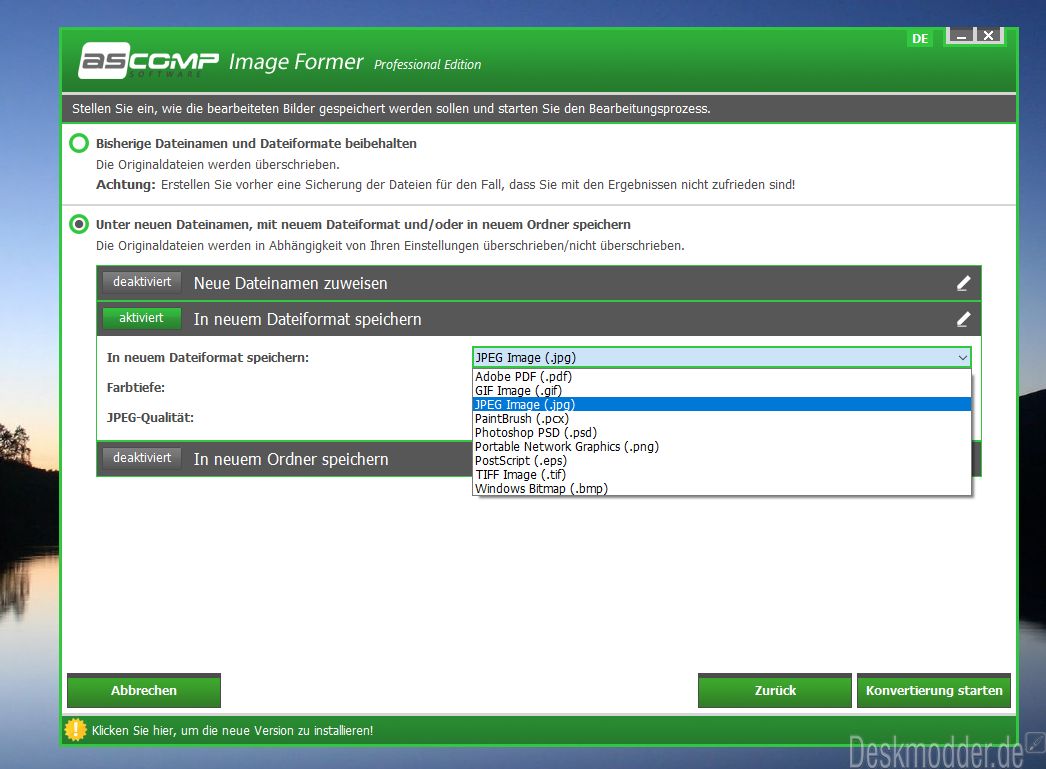Edit the 'Neue Dateinamen zuweisen' pencil icon
Viewport: 1046px width, 769px height.
(963, 283)
